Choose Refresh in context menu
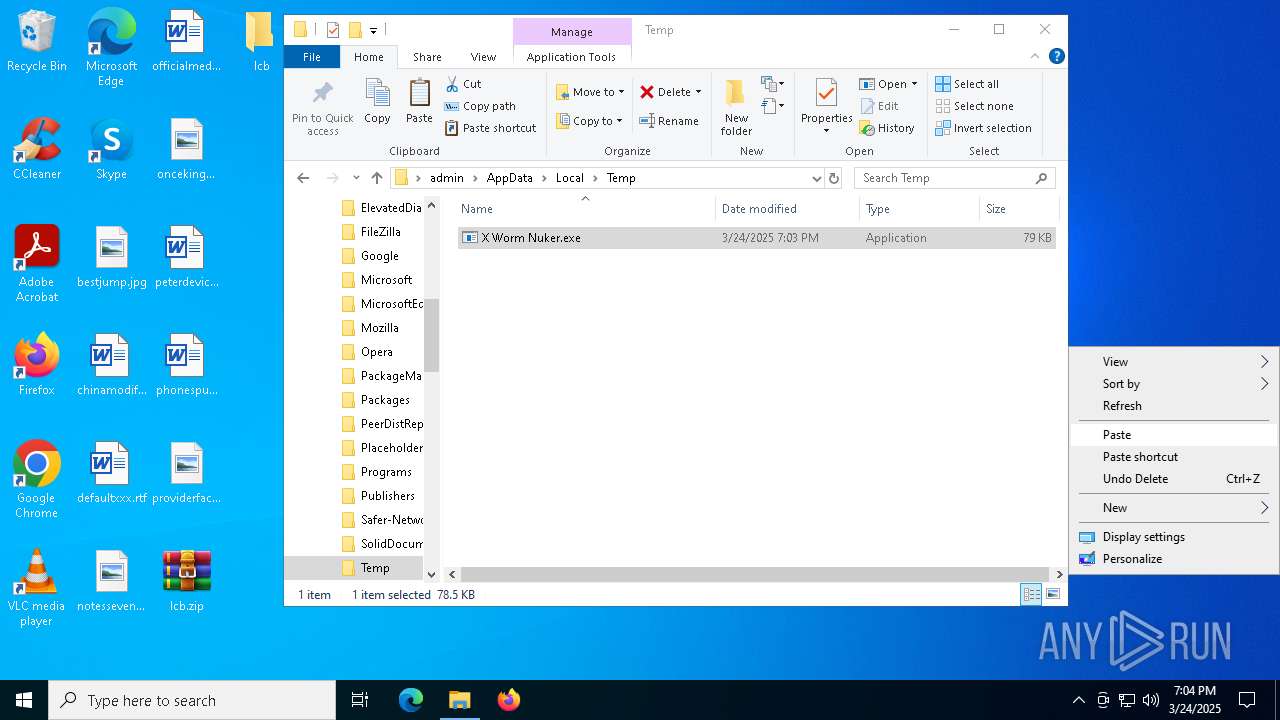Image resolution: width=1280 pixels, height=720 pixels. [x=1174, y=406]
